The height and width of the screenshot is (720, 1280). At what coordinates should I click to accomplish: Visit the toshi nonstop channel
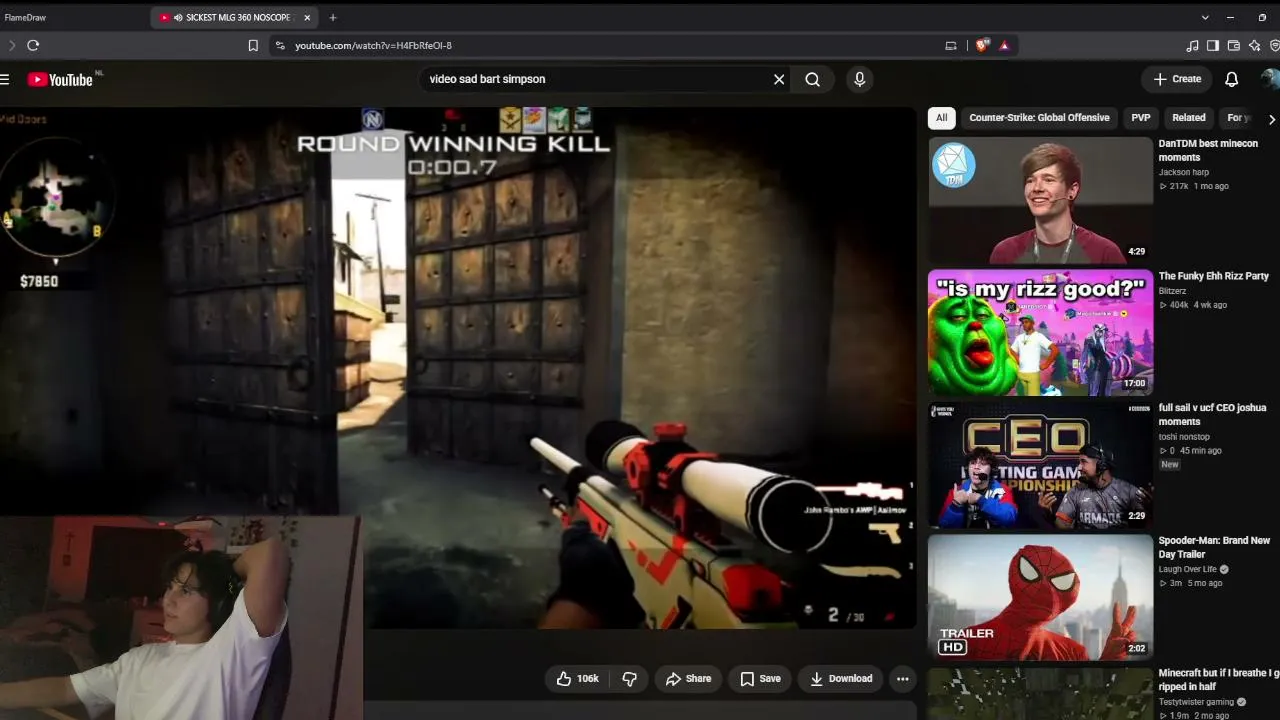(x=1184, y=437)
